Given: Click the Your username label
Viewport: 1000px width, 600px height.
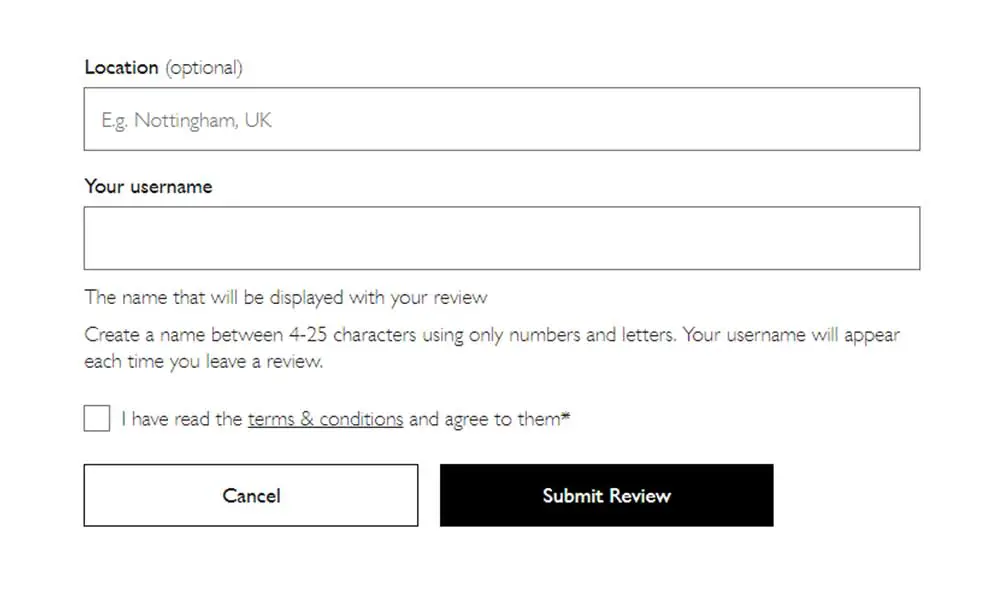Looking at the screenshot, I should pyautogui.click(x=149, y=186).
